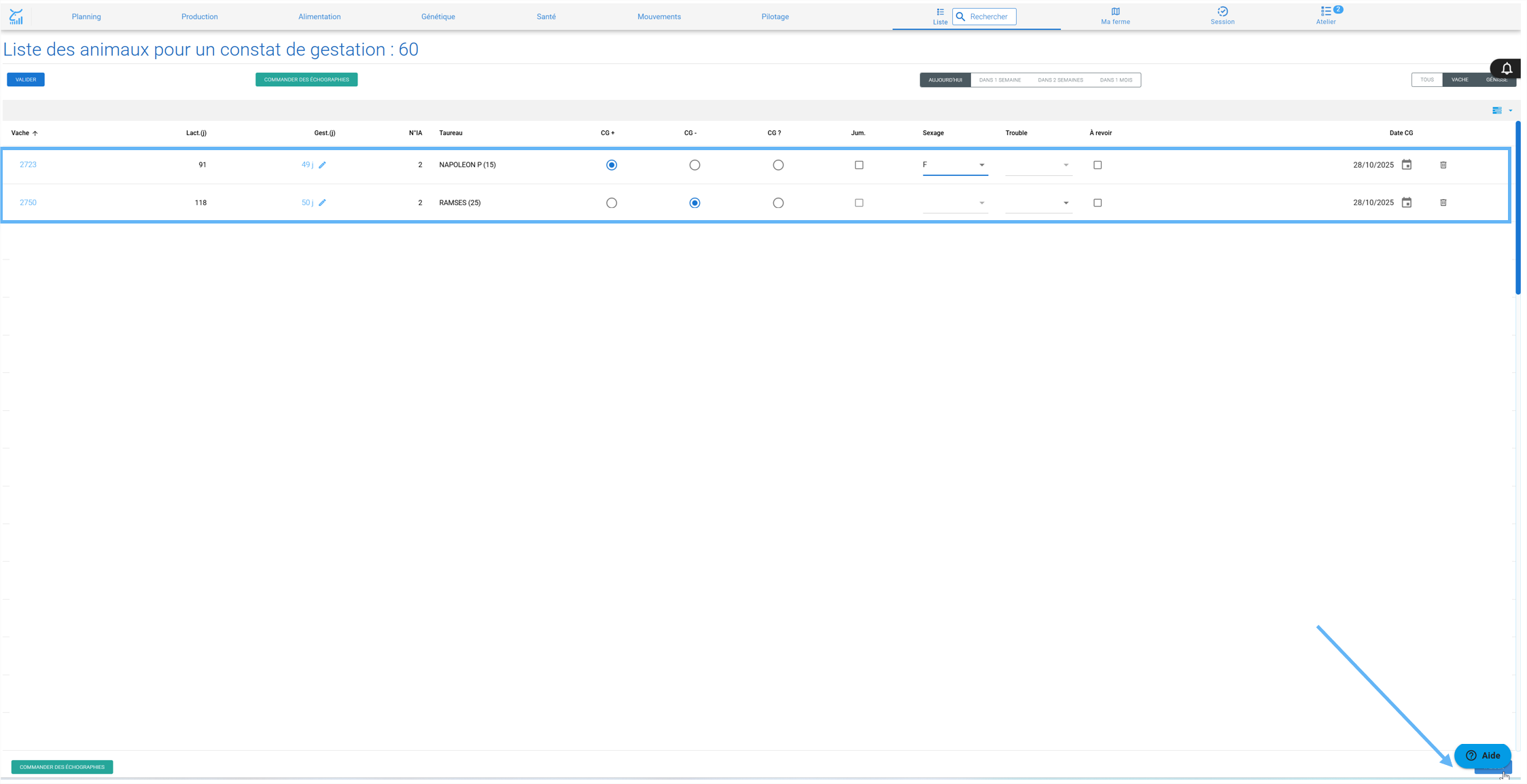The width and height of the screenshot is (1527, 784).
Task: Open the date picker for cow 2750
Action: [x=1406, y=202]
